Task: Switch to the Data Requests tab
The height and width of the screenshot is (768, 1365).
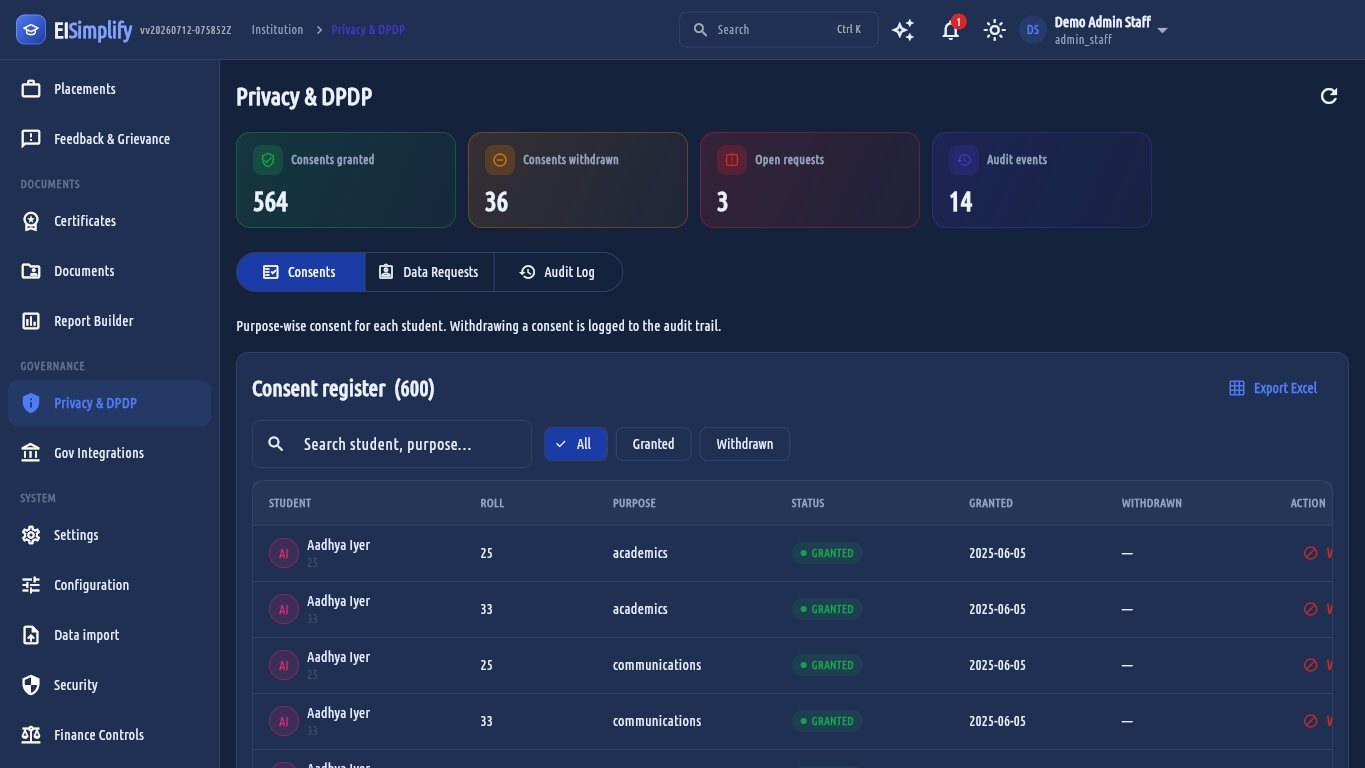Action: pyautogui.click(x=429, y=272)
